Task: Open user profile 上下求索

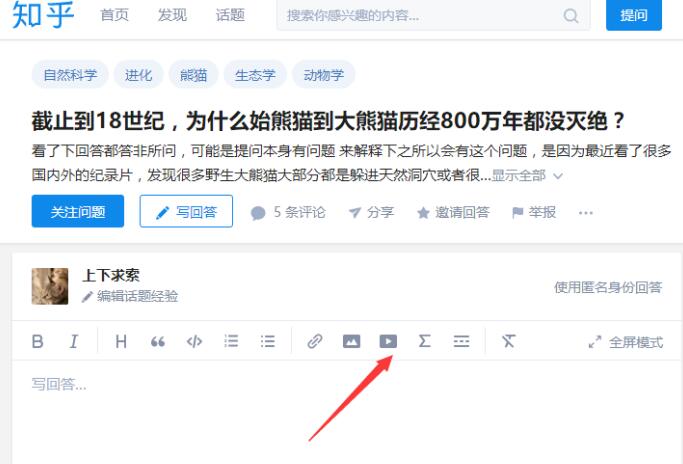Action: pos(111,275)
